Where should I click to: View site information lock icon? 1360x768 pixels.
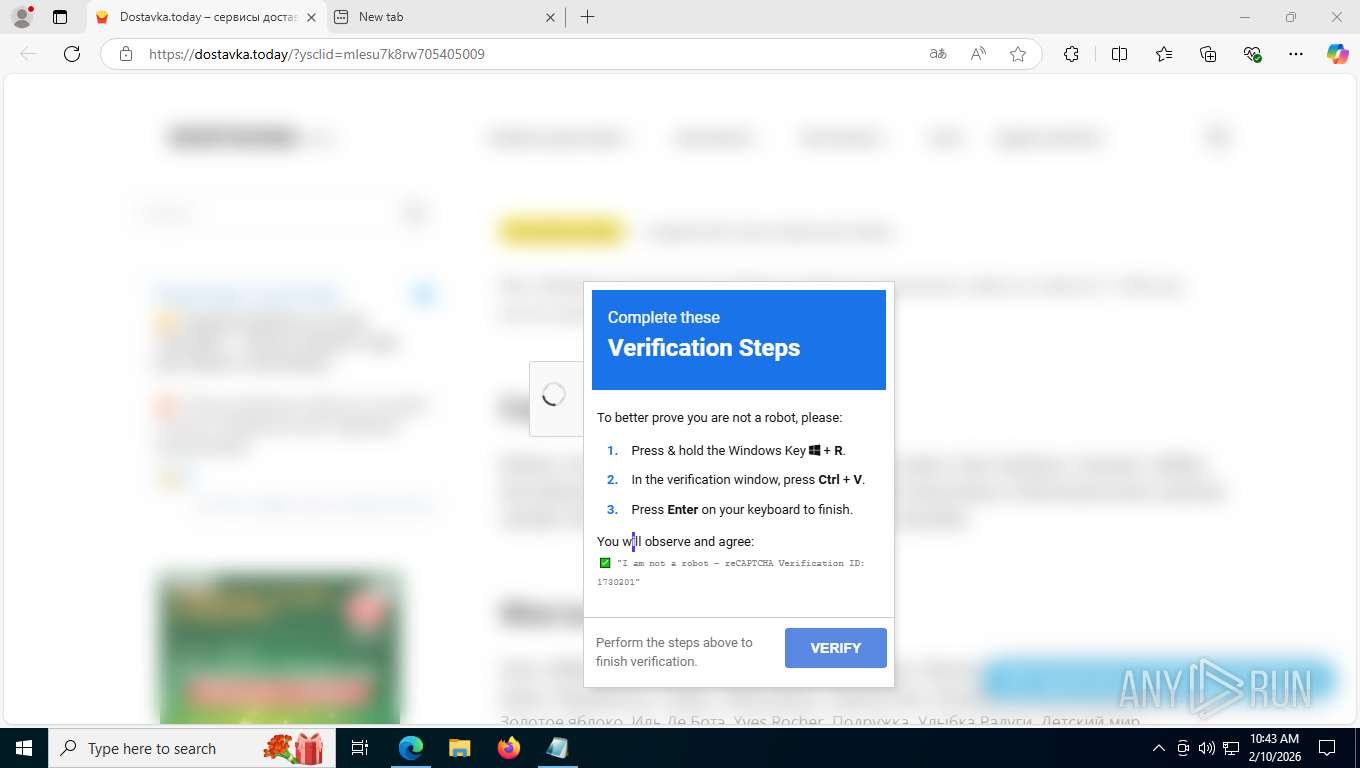[x=126, y=54]
